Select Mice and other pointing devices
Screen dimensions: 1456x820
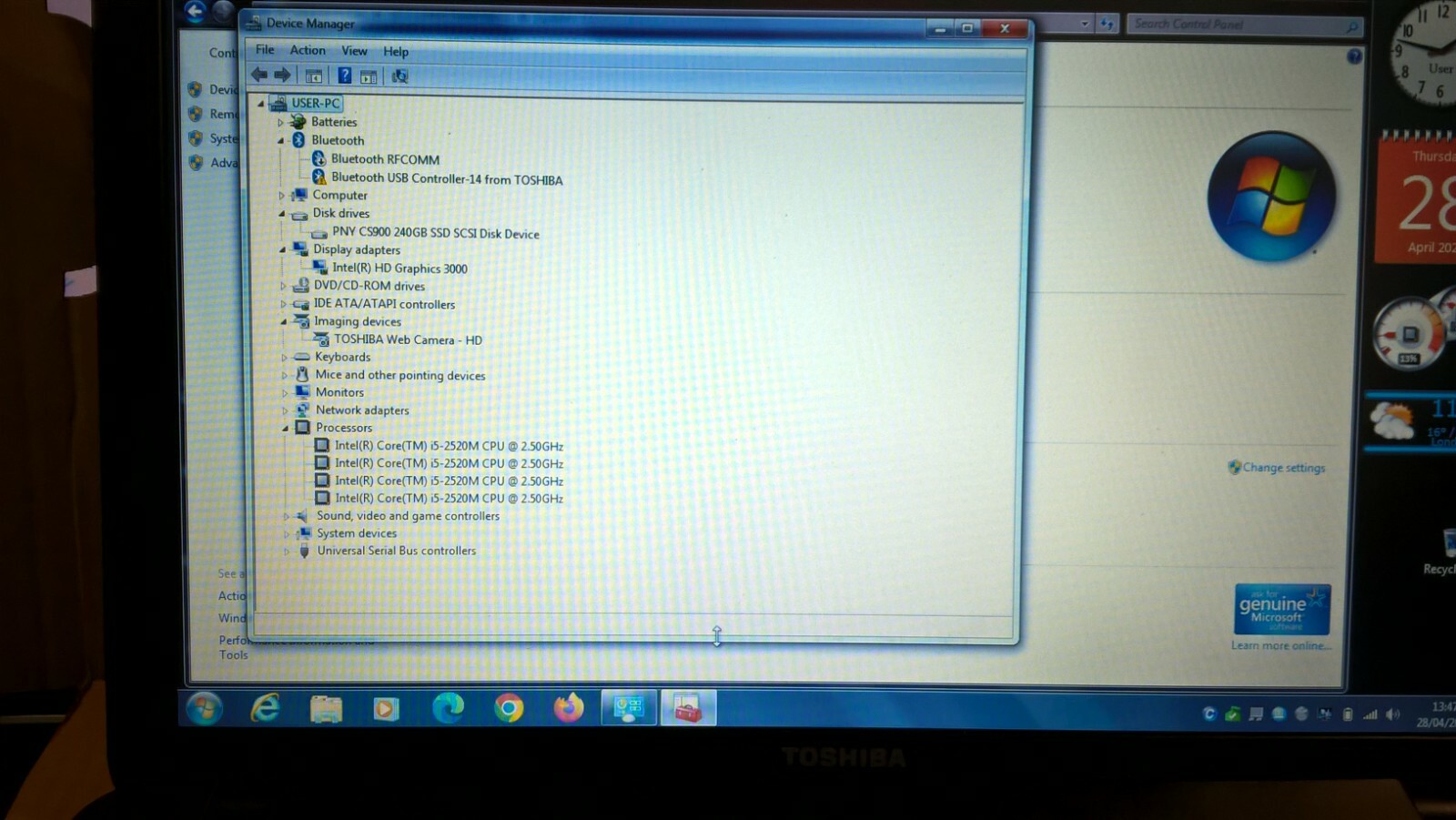coord(400,375)
